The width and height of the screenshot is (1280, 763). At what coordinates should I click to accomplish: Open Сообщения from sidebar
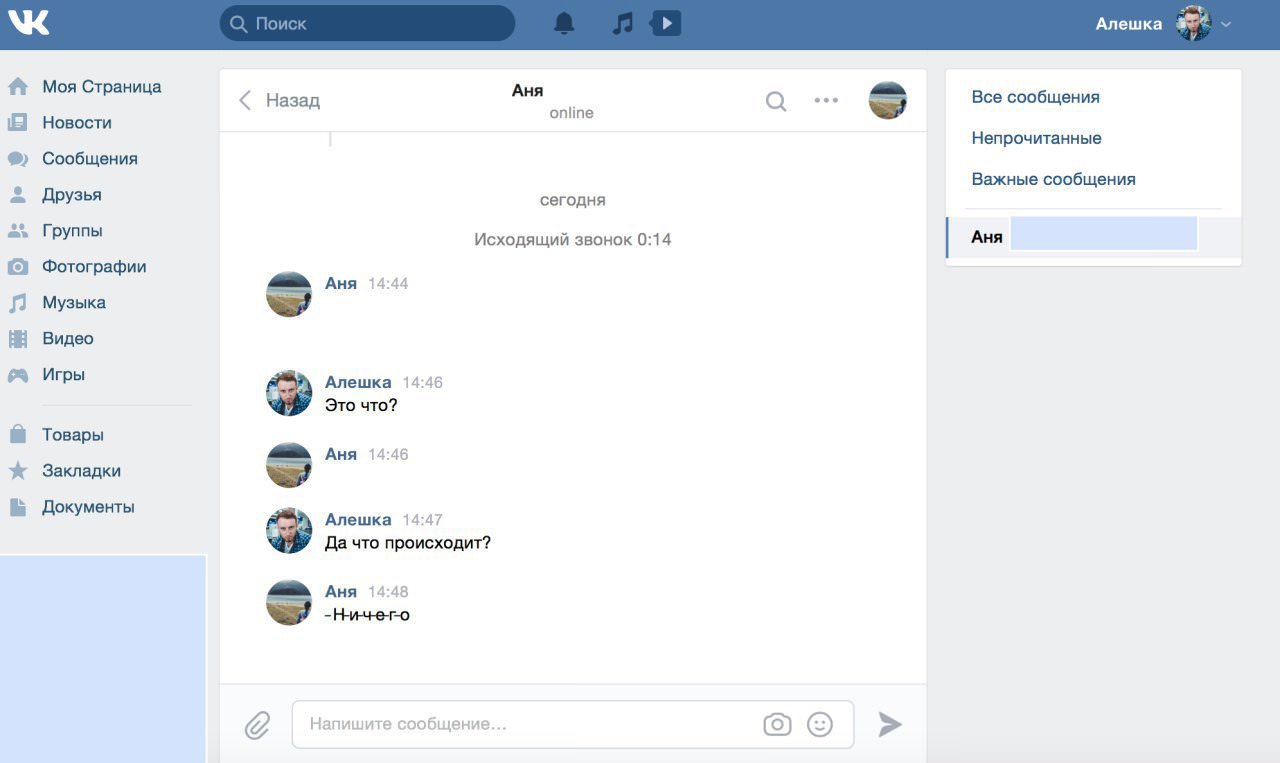[x=90, y=159]
